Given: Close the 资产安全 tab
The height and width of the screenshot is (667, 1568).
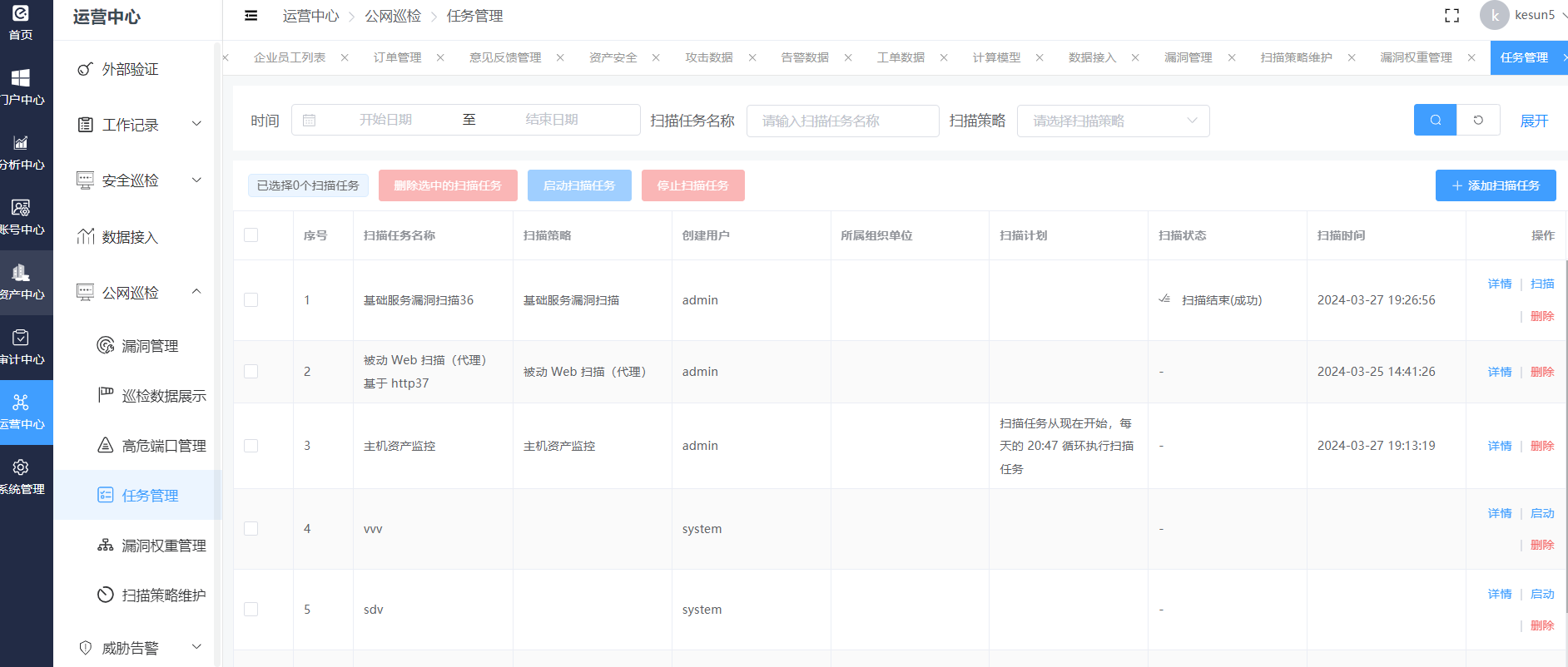Looking at the screenshot, I should (x=656, y=57).
